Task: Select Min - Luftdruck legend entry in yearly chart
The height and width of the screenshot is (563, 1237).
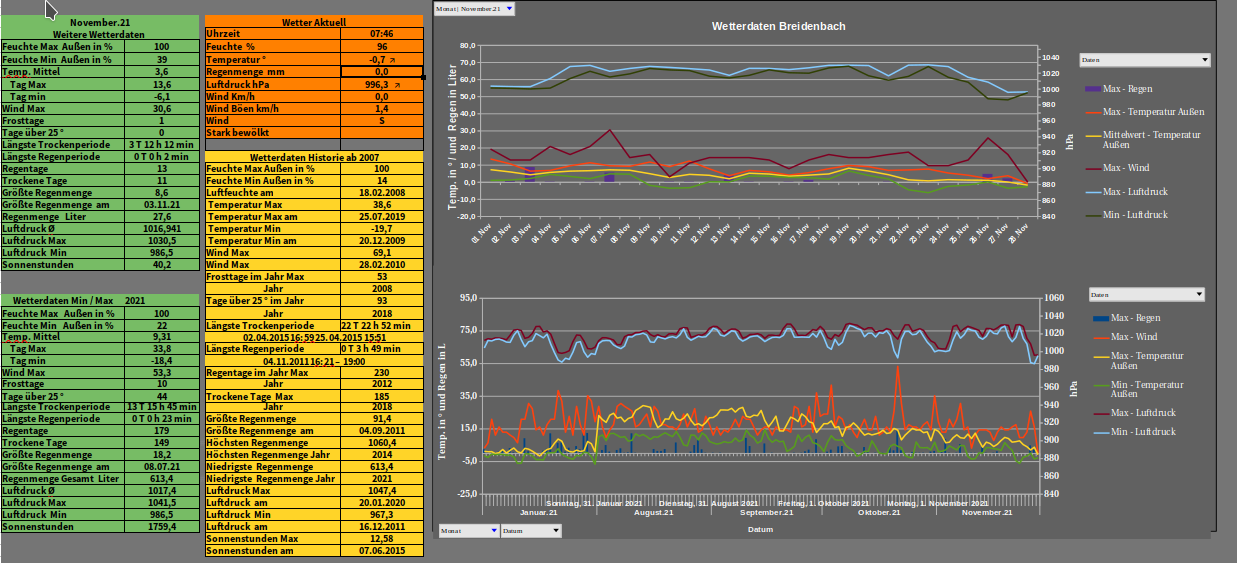Action: click(x=1134, y=432)
